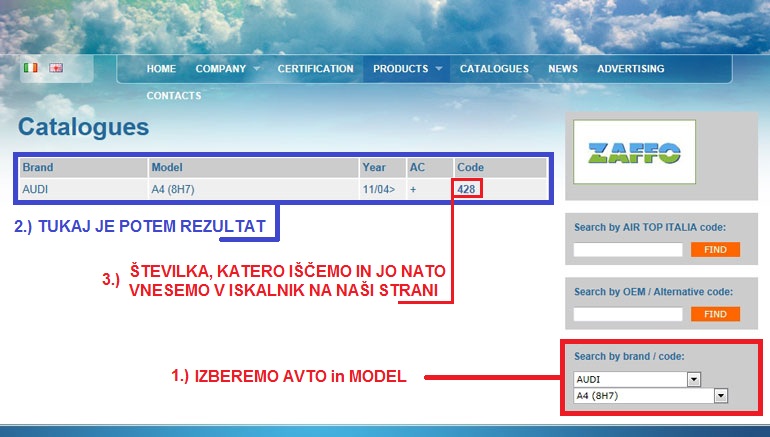Click FIND for AIR TOP ITALIA code
Screen dimensions: 770x437
[x=715, y=249]
